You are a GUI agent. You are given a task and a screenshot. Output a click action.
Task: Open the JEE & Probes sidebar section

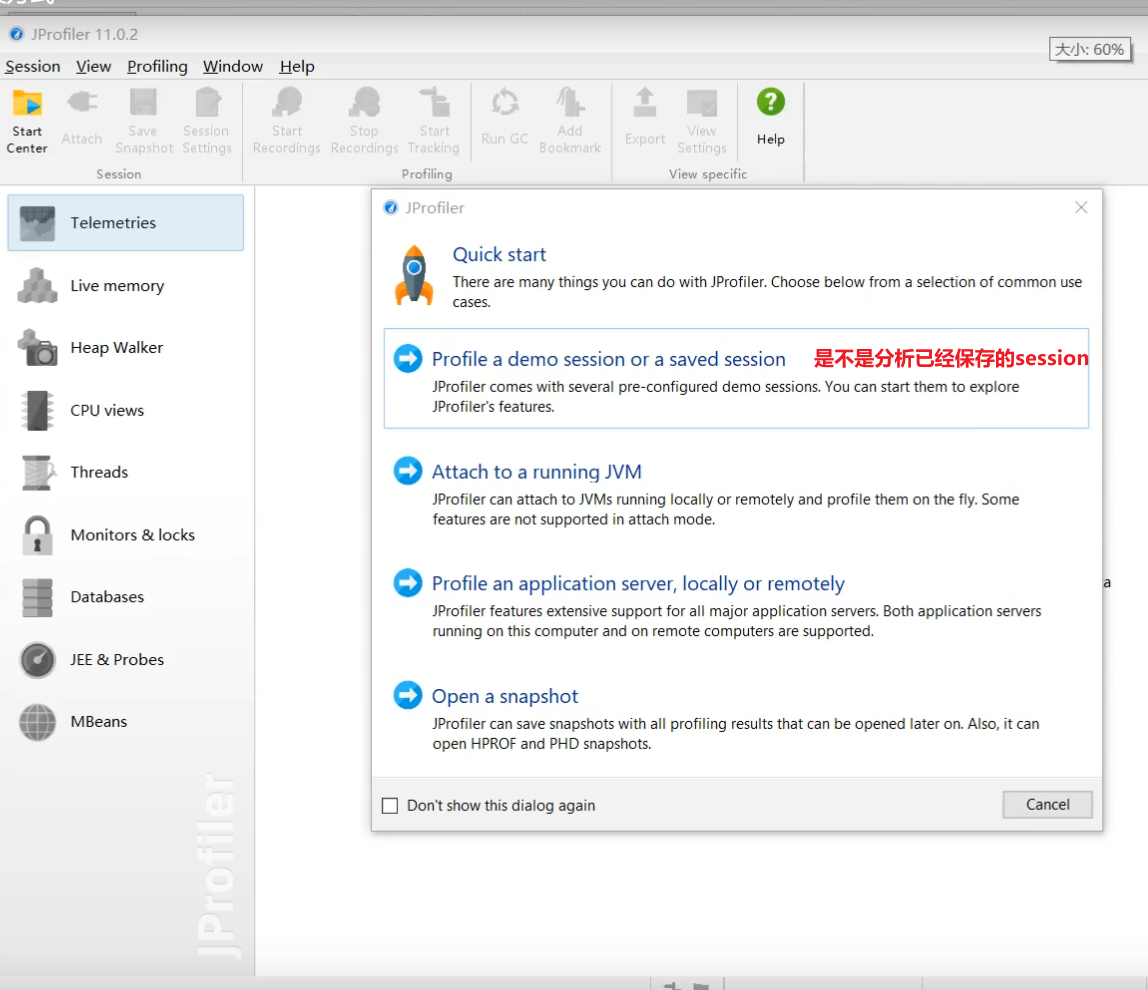pos(126,659)
